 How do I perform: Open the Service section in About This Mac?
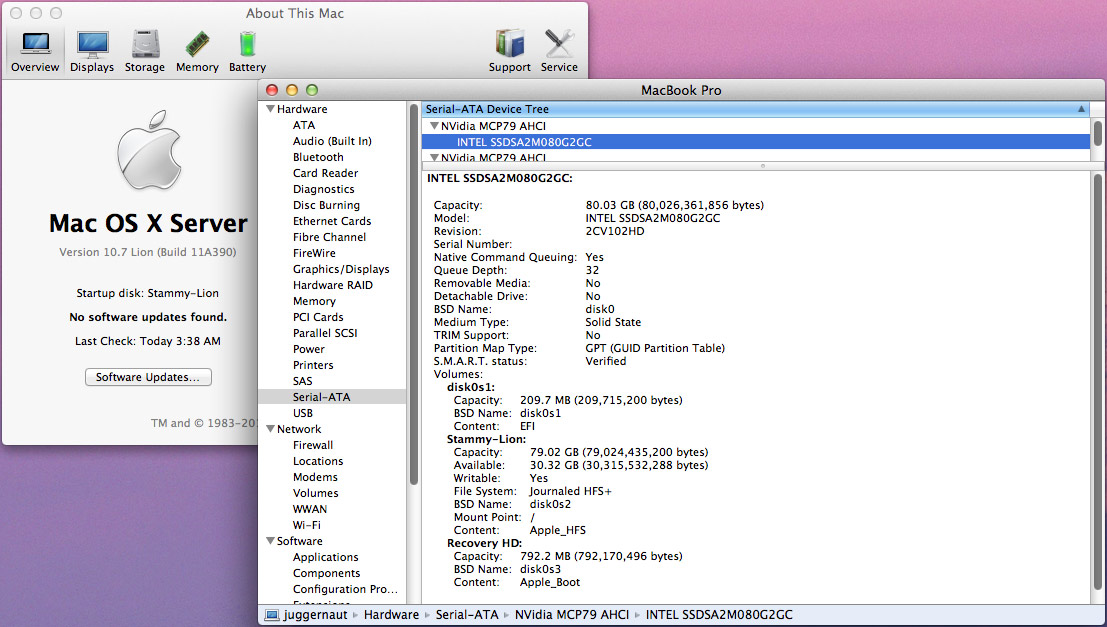[x=559, y=52]
